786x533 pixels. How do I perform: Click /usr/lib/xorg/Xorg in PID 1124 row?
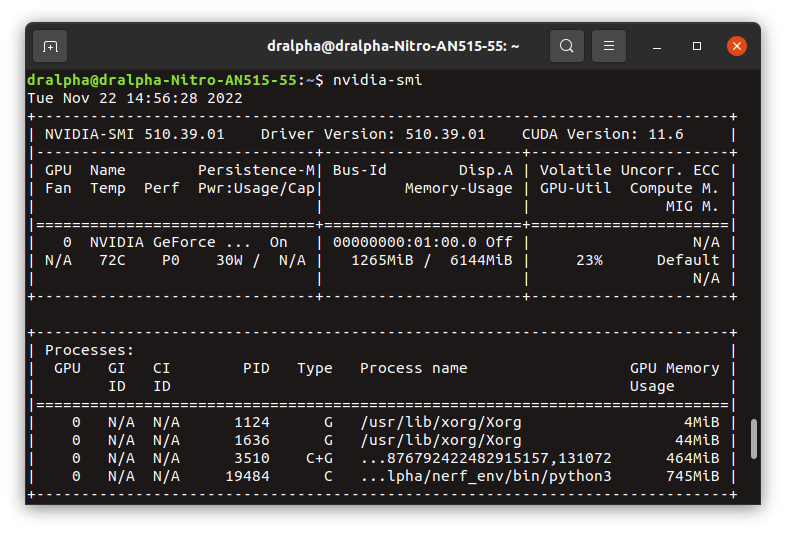click(x=441, y=423)
